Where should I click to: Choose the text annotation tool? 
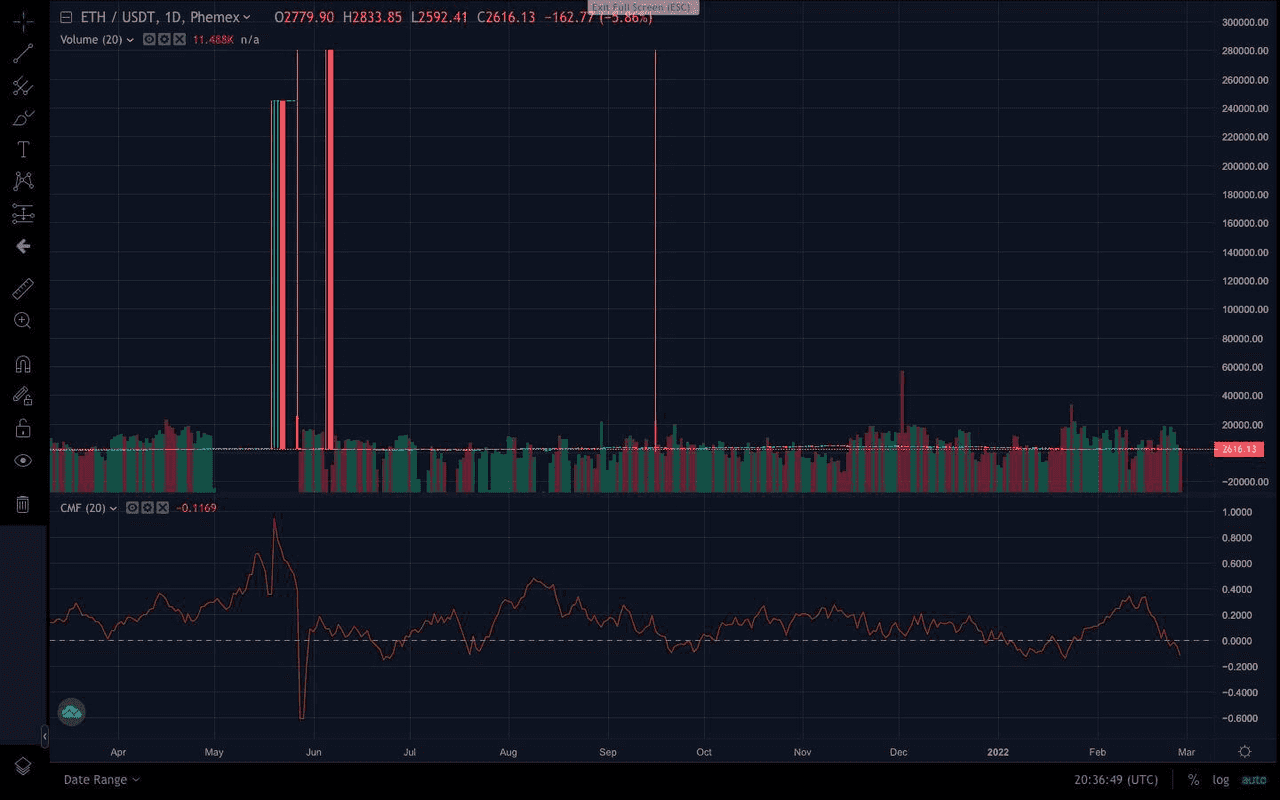pyautogui.click(x=22, y=149)
